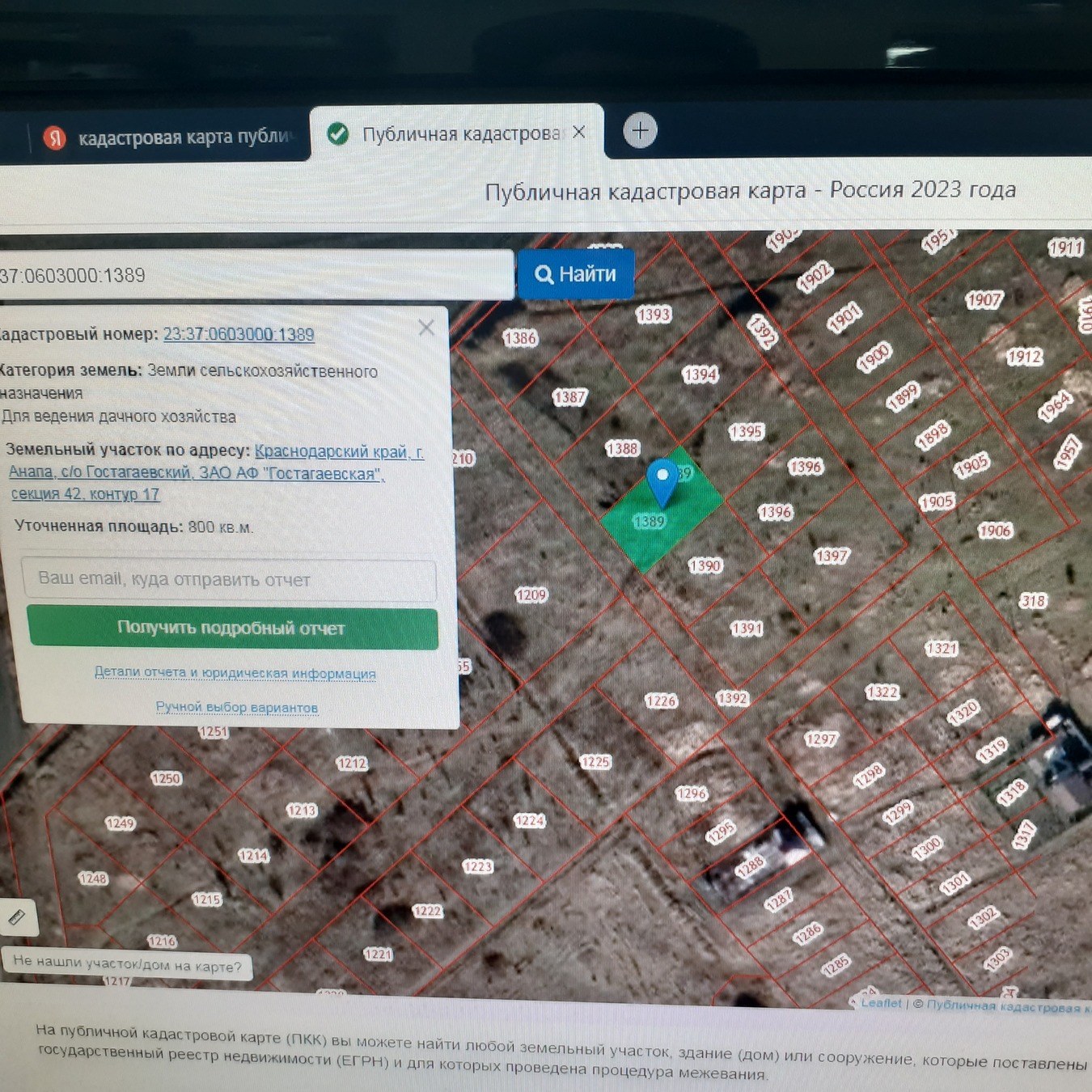Click Детали отчета и юридическая информация
This screenshot has width=1092, height=1092.
tap(235, 672)
